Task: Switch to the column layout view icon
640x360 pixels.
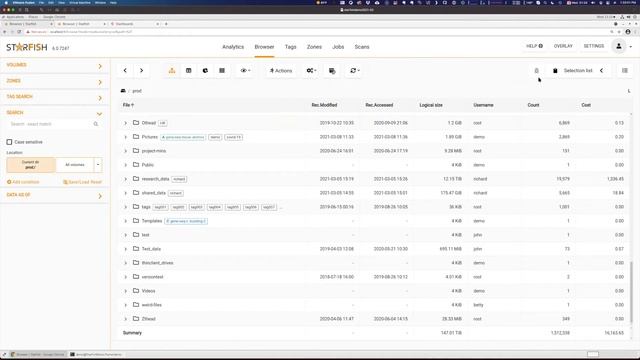Action: click(x=189, y=71)
